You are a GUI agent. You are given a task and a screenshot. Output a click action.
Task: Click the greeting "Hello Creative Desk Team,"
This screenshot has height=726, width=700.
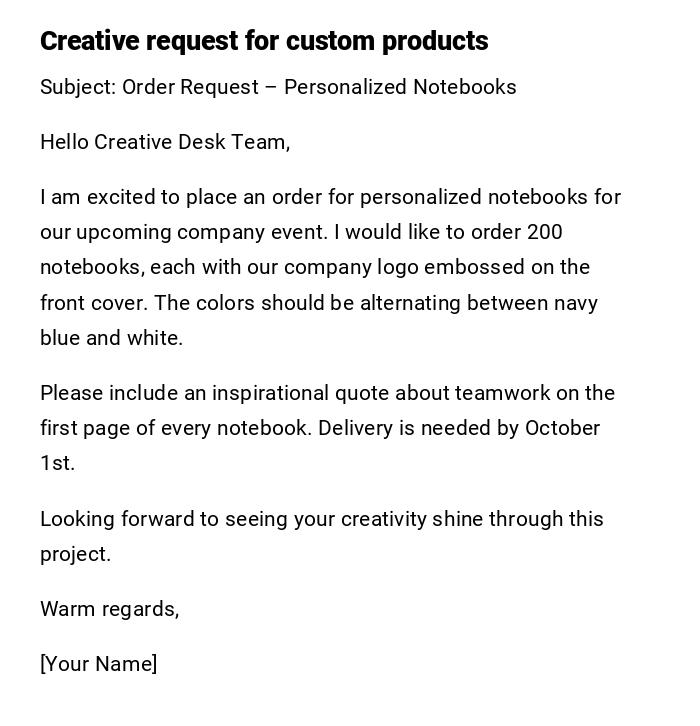[x=165, y=142]
